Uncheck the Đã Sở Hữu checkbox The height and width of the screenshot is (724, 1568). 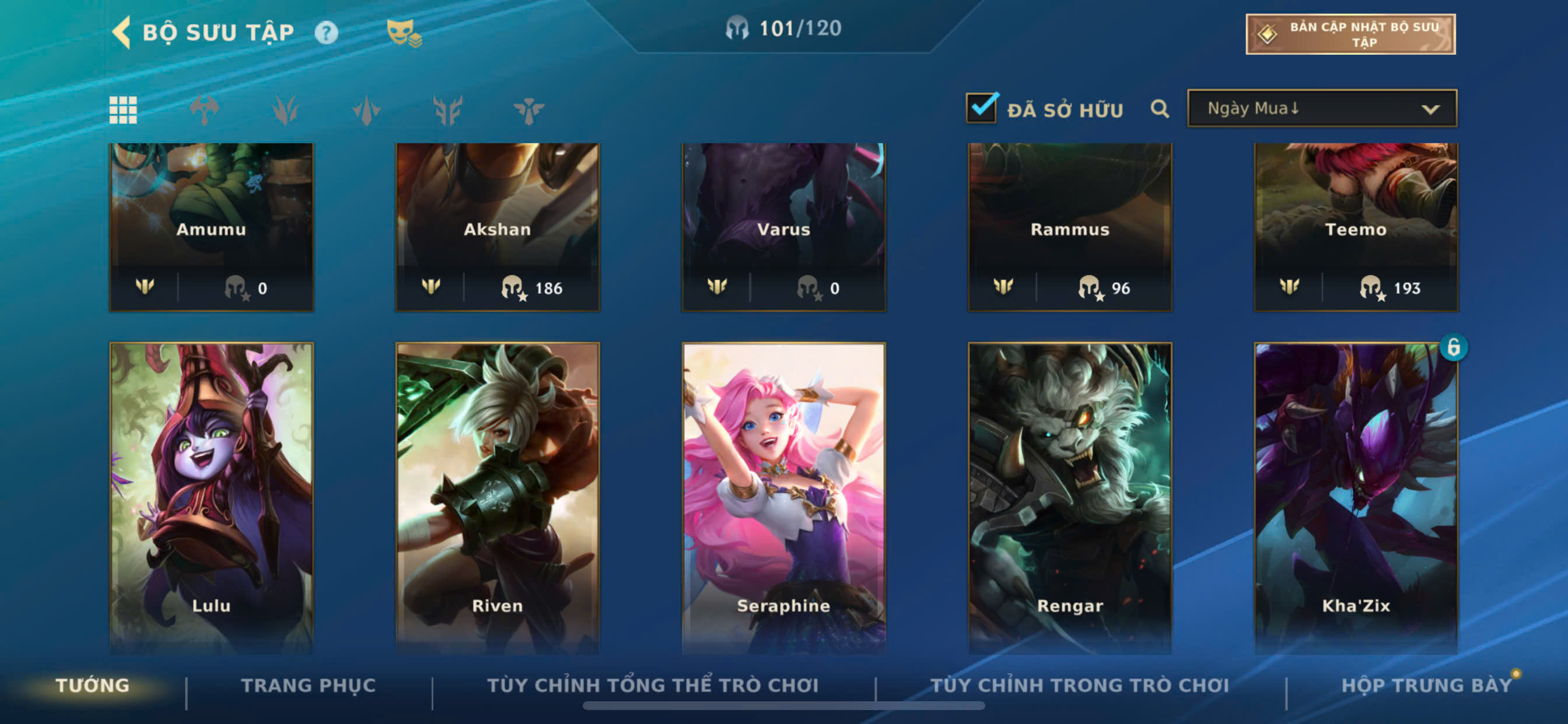(x=981, y=108)
